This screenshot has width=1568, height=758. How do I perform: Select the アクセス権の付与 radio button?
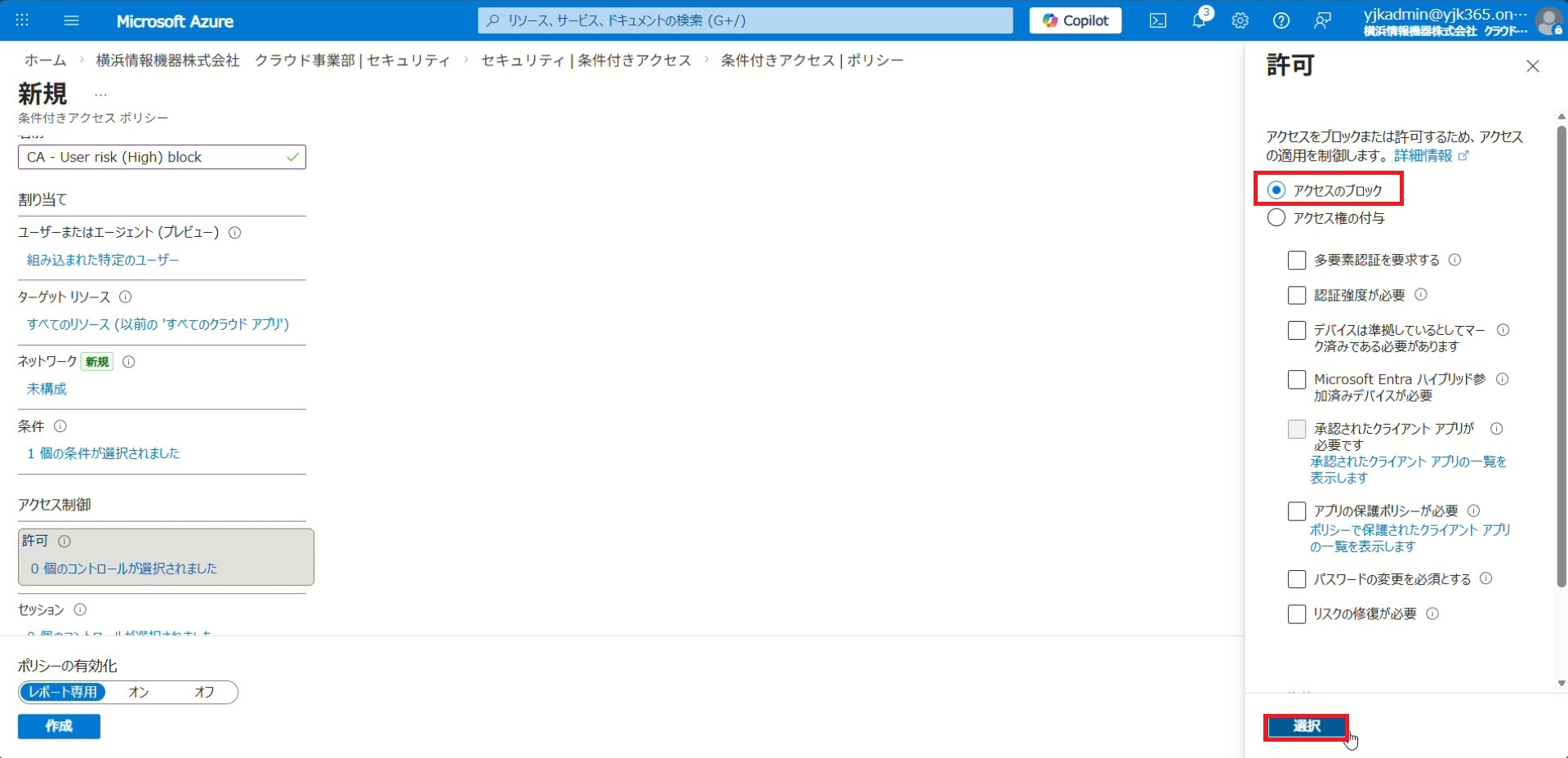1276,218
